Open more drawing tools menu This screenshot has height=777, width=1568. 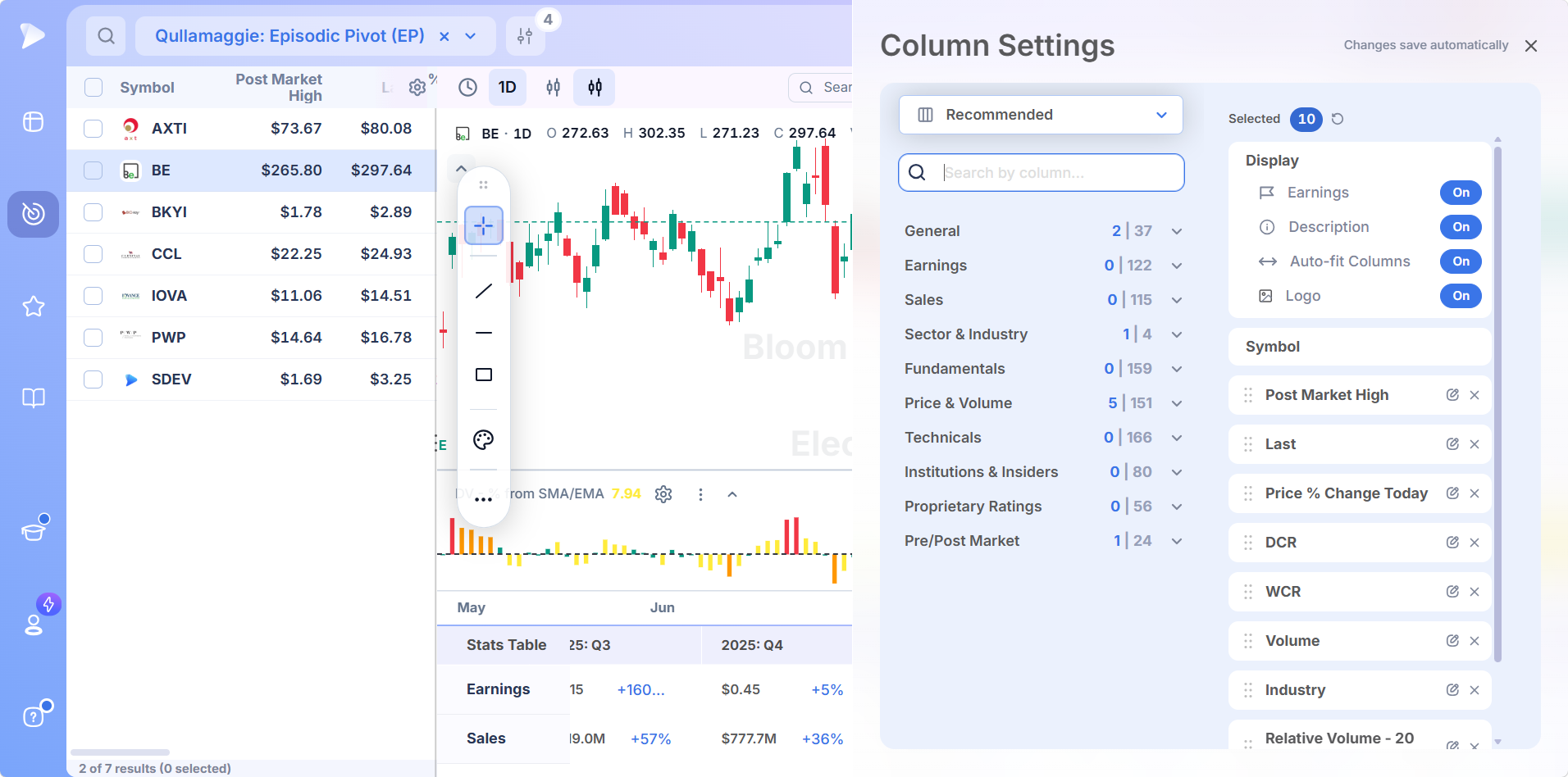coord(484,499)
